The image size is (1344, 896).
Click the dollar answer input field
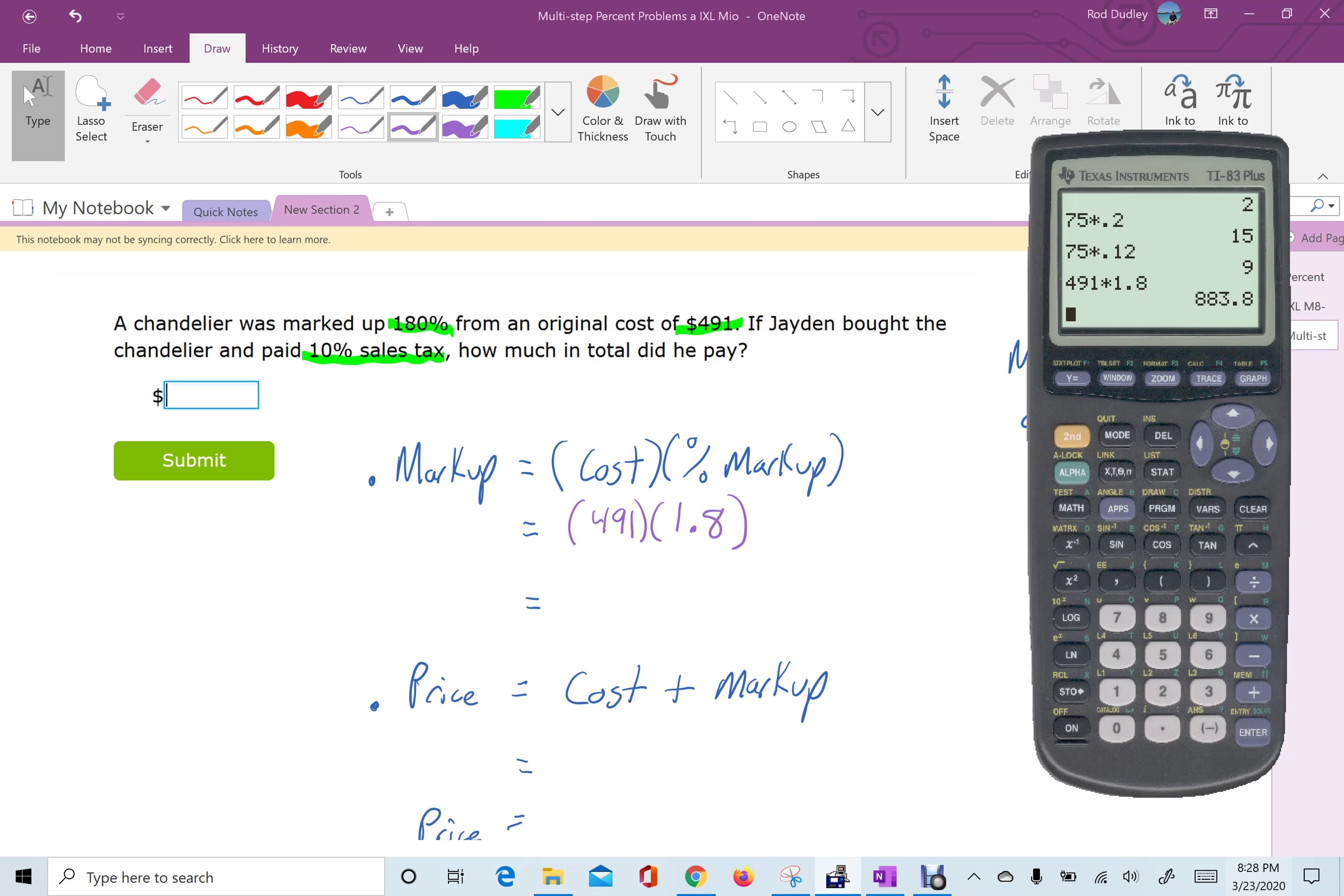click(x=212, y=395)
